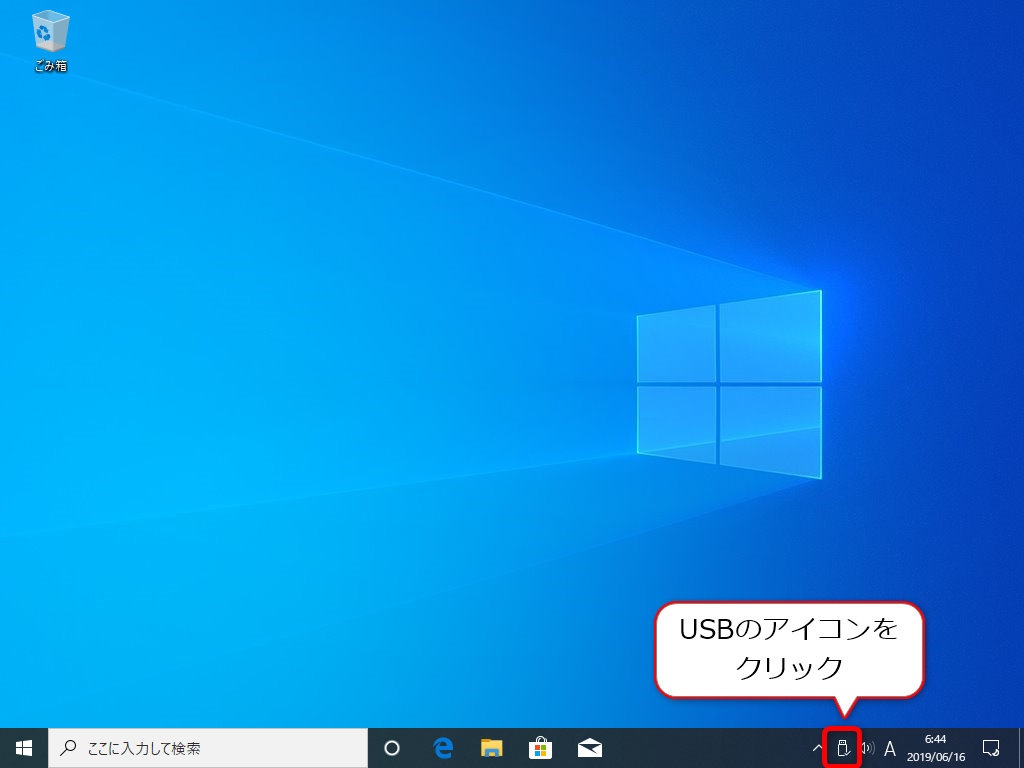The image size is (1024, 768).
Task: Click the Show Desktop area at taskbar's right edge
Action: (x=1021, y=747)
